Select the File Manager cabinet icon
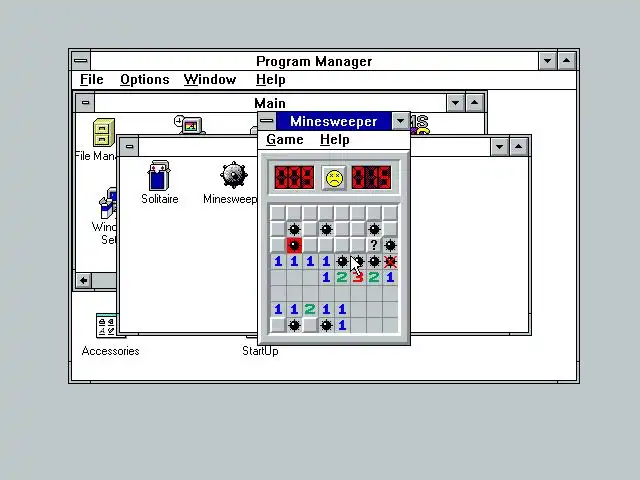 104,133
